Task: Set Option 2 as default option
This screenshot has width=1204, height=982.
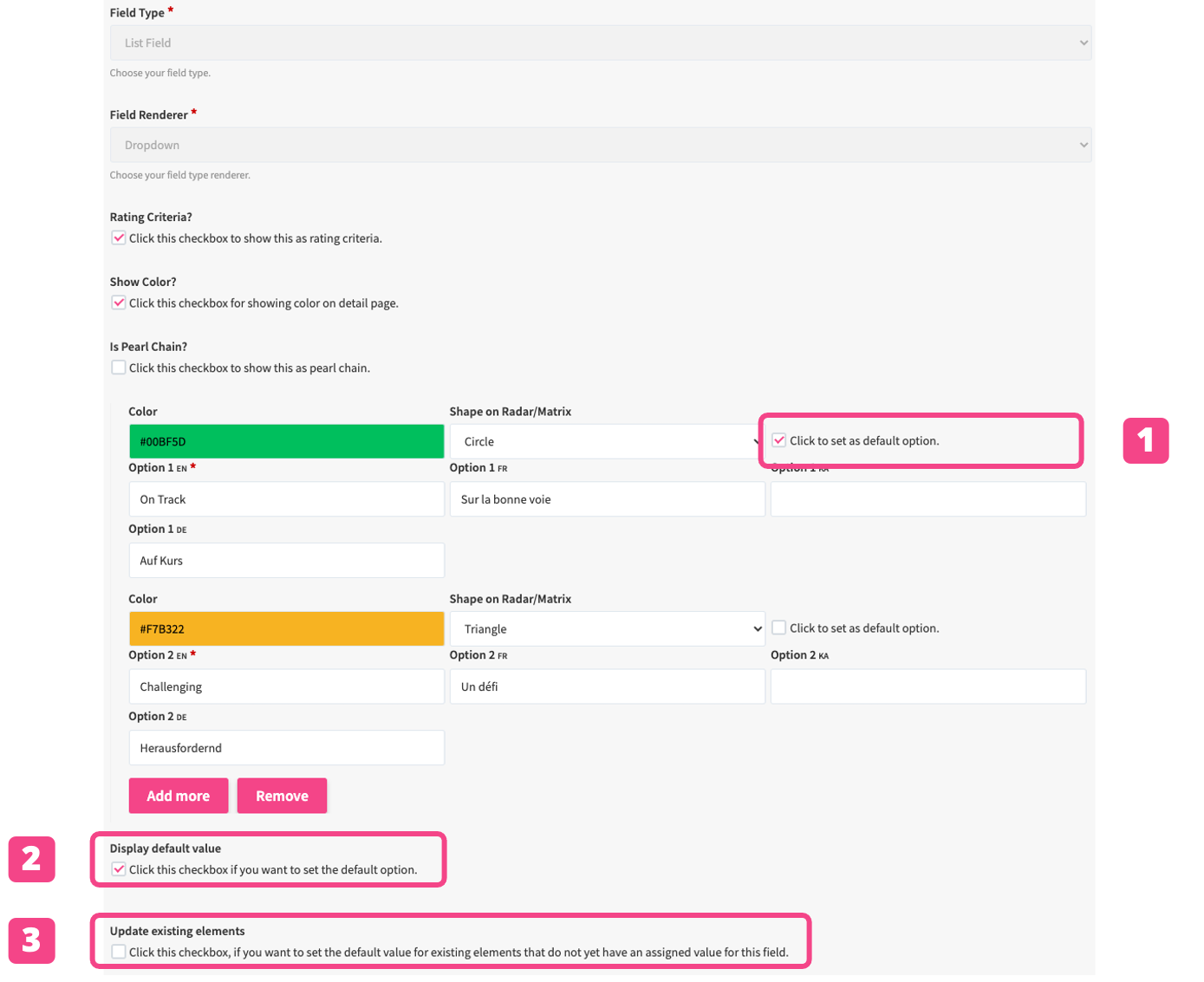Action: pyautogui.click(x=779, y=628)
